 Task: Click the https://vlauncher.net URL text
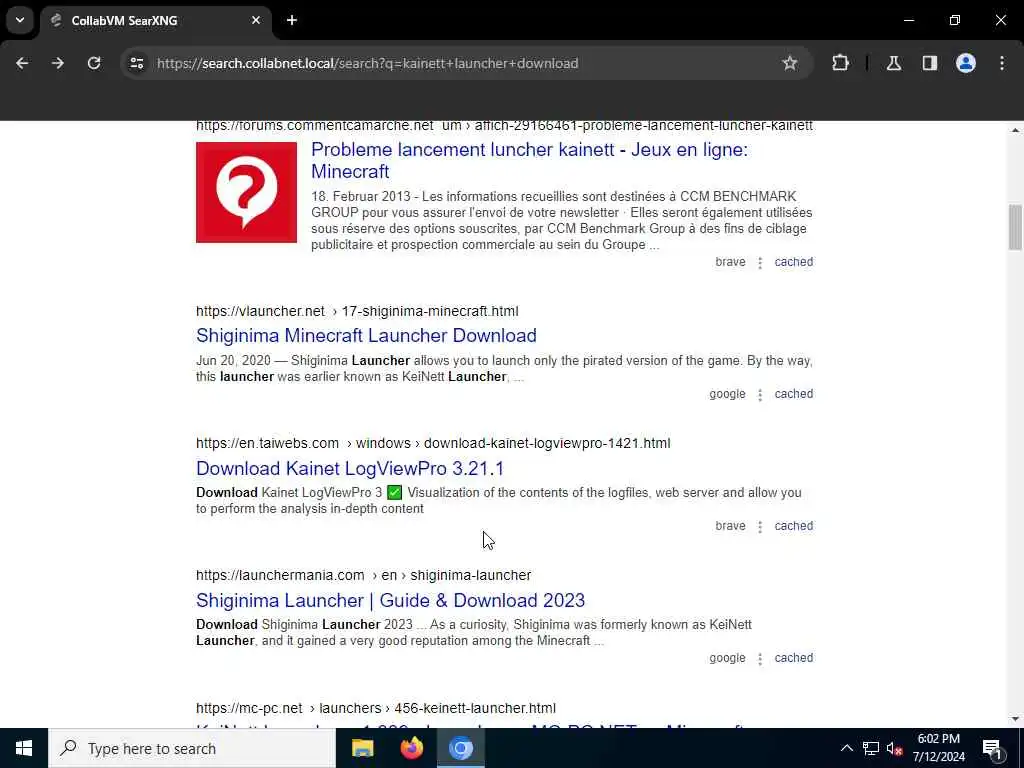260,311
